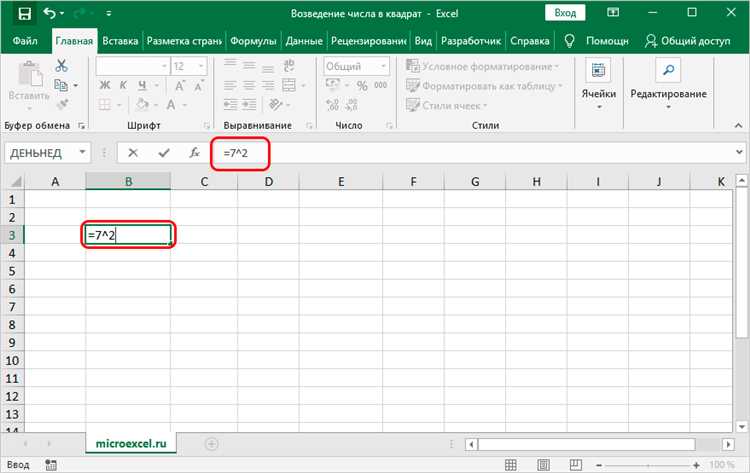Select the Page Layout view icon
Viewport: 750px width, 473px height.
pyautogui.click(x=543, y=464)
